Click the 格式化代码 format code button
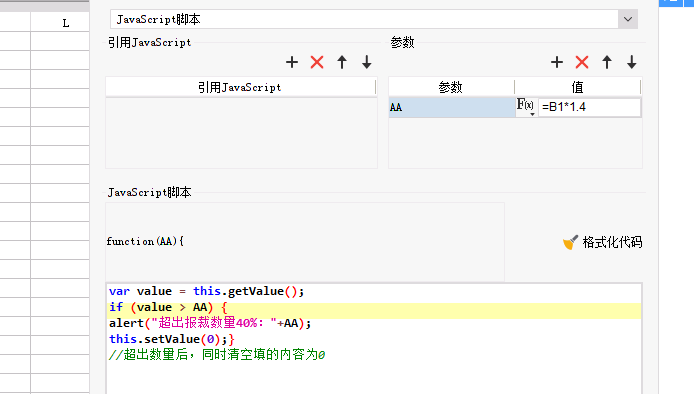 click(602, 242)
